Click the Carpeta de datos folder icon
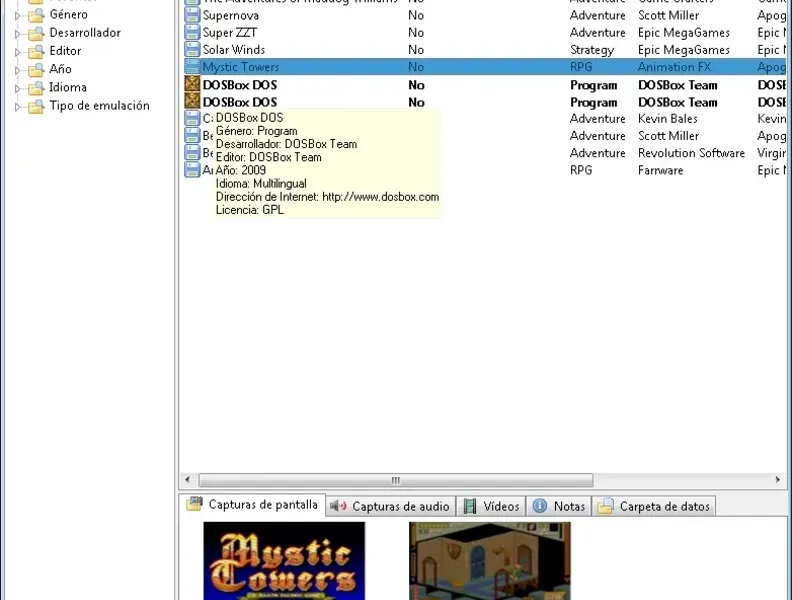The width and height of the screenshot is (792, 600). coord(606,506)
